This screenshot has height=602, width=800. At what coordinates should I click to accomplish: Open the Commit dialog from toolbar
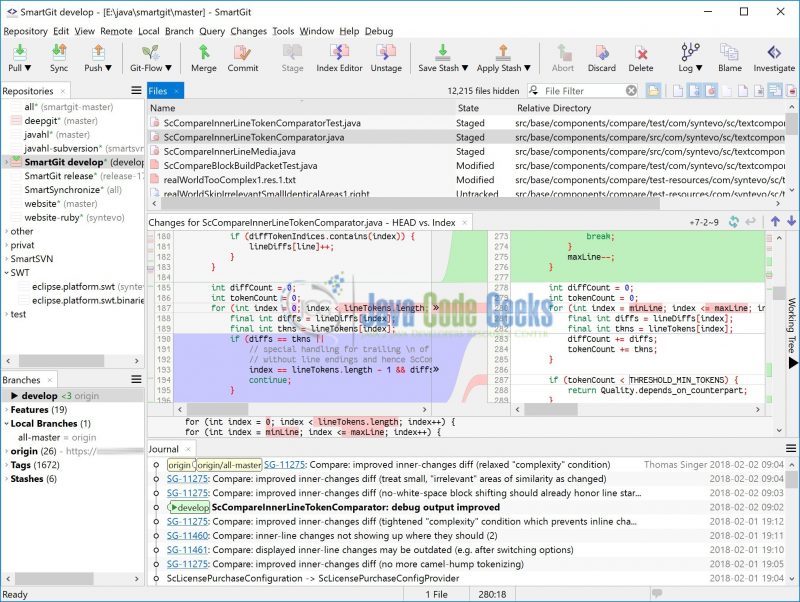click(x=242, y=53)
